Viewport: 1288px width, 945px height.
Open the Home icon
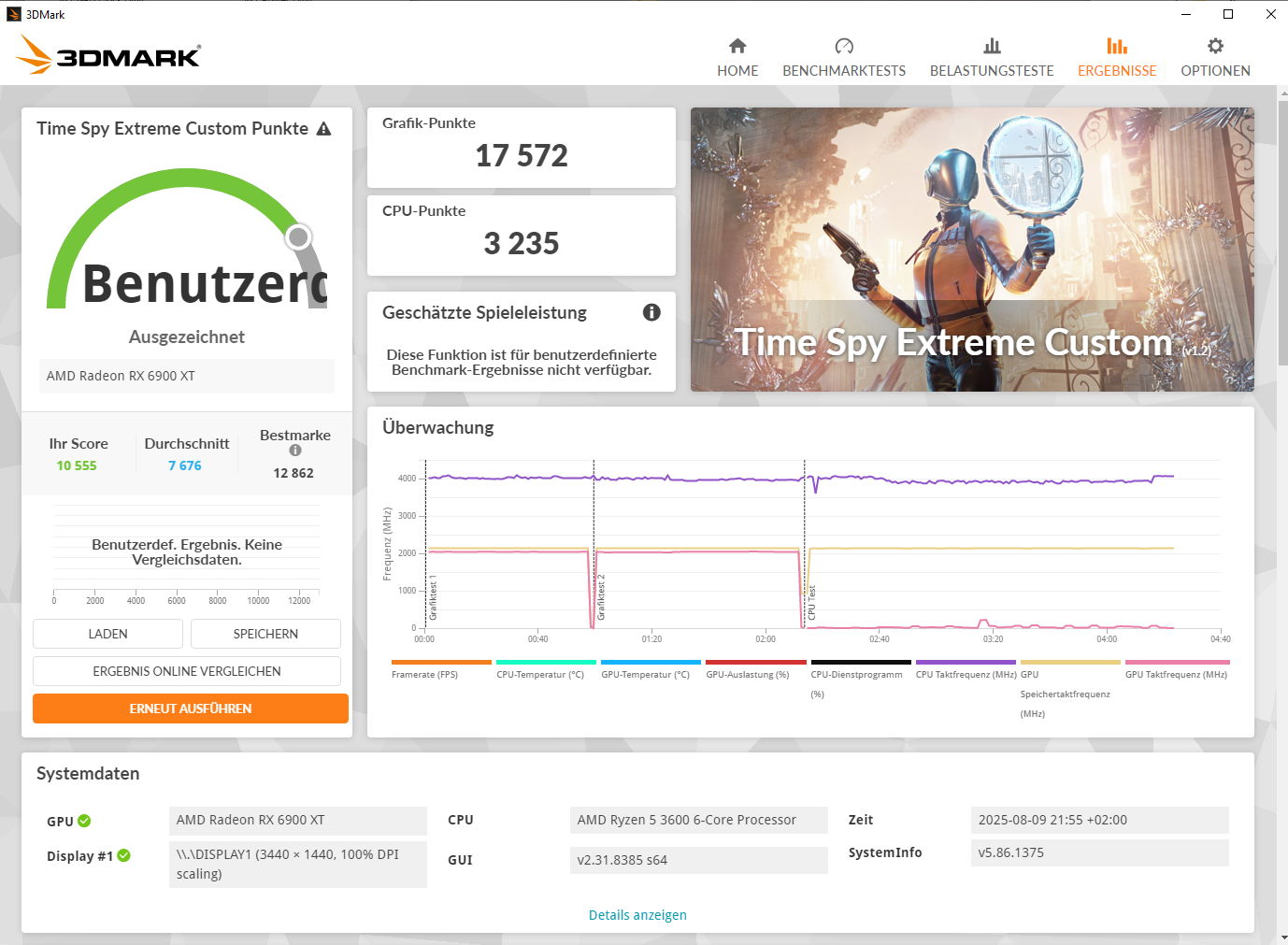[x=737, y=46]
